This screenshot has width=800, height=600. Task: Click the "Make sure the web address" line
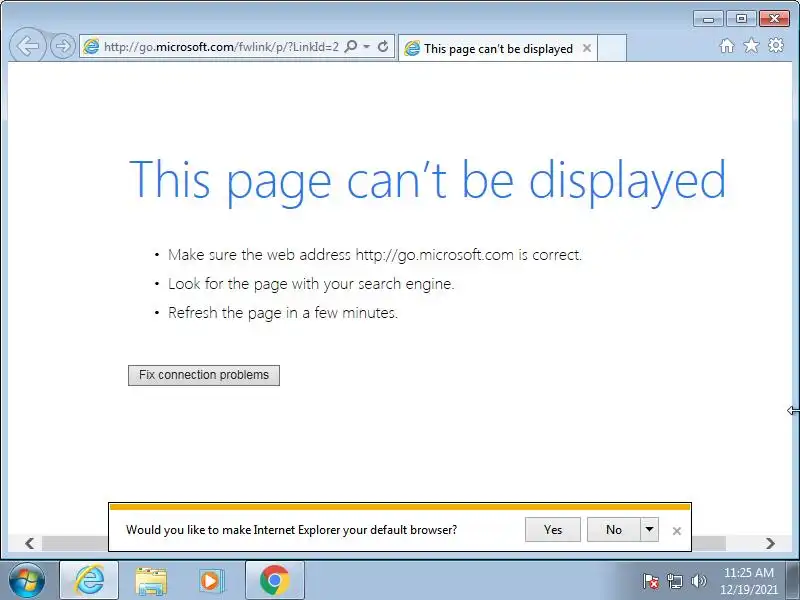(x=375, y=255)
